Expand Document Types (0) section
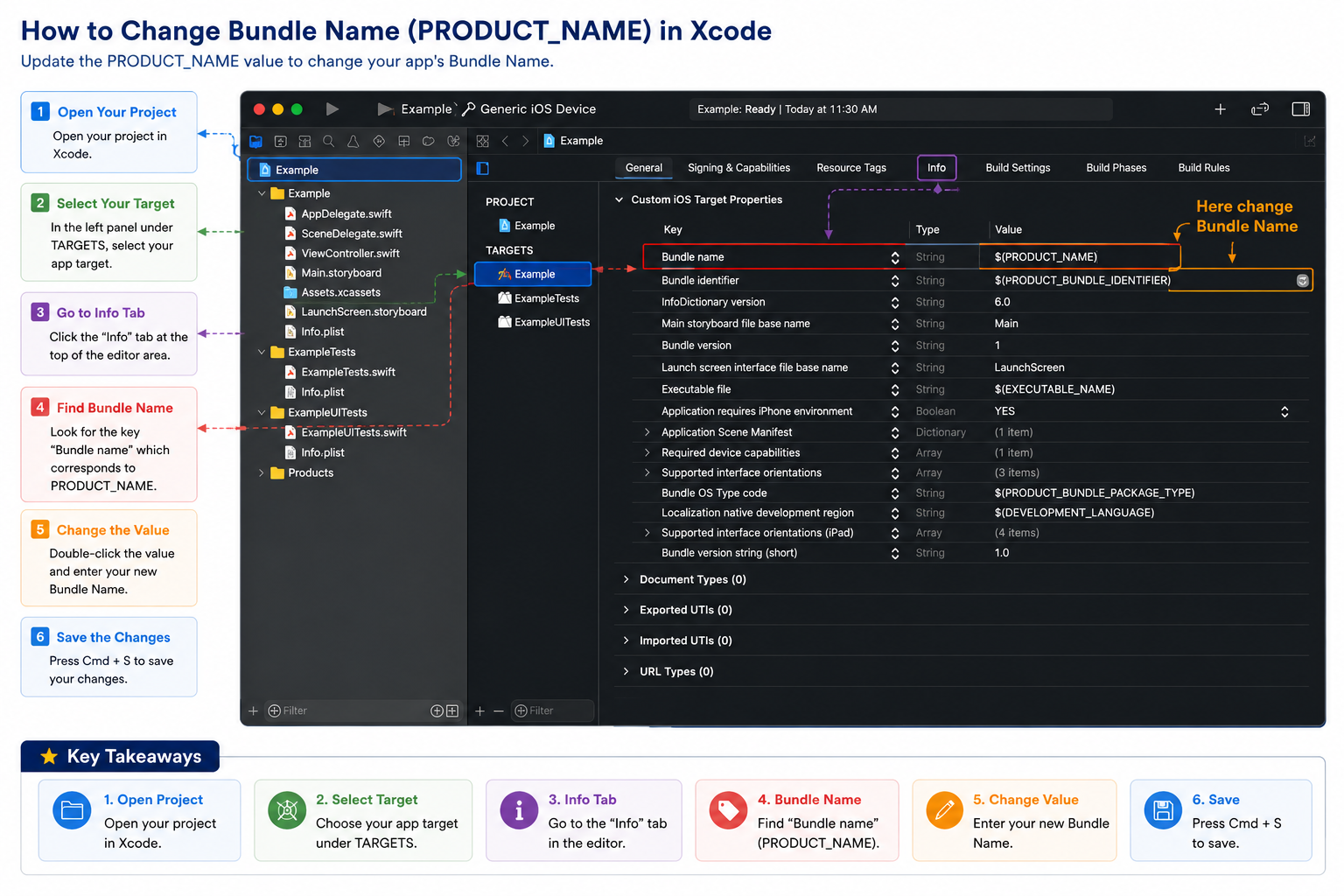 [x=626, y=579]
